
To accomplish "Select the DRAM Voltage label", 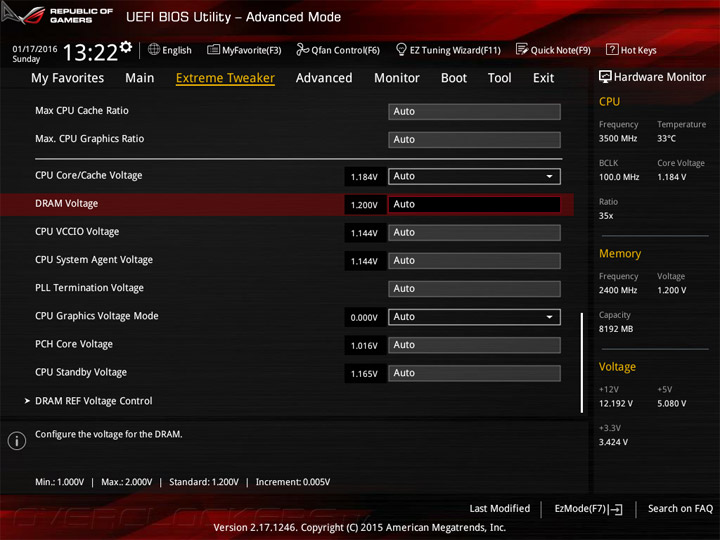I will tap(67, 203).
